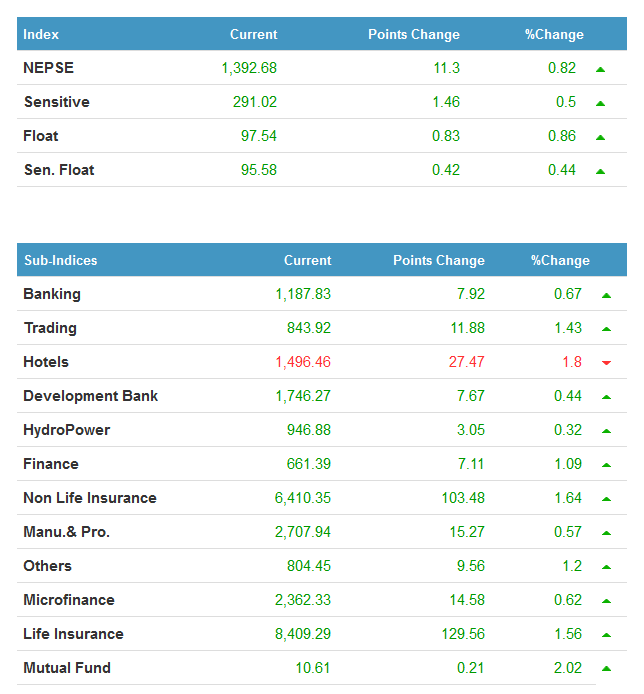Select the Mutual Fund sub-index name
Image resolution: width=644 pixels, height=694 pixels.
[x=67, y=667]
